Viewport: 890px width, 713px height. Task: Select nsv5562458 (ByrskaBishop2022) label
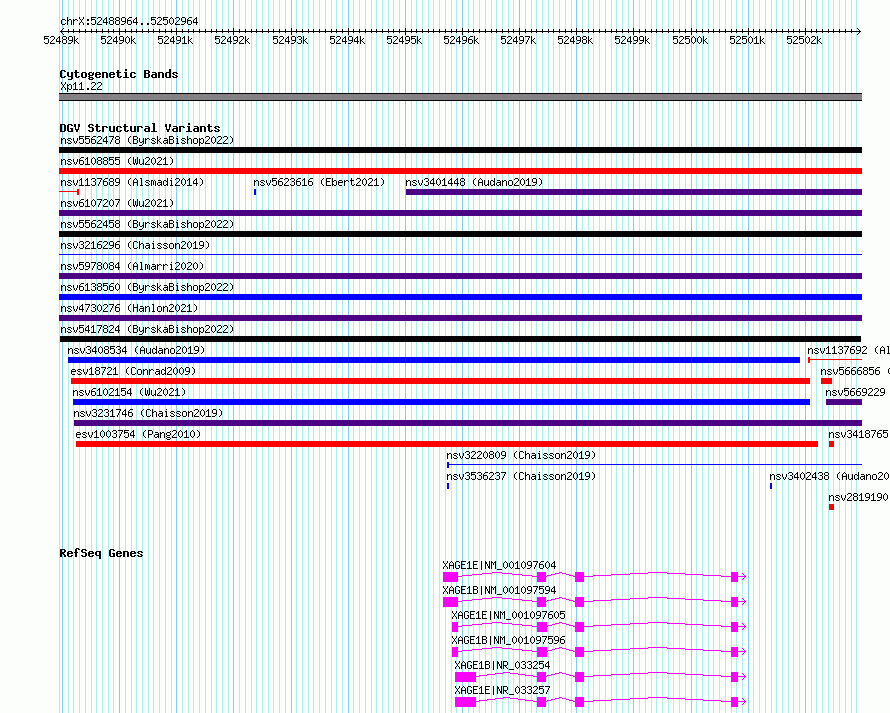(147, 224)
